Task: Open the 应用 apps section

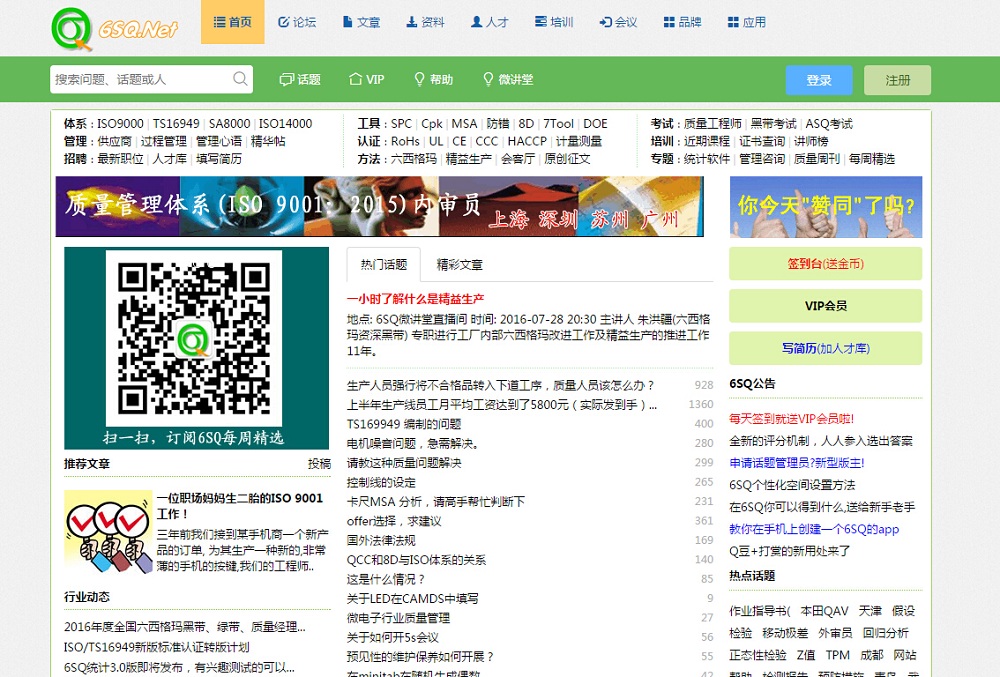Action: coord(746,22)
